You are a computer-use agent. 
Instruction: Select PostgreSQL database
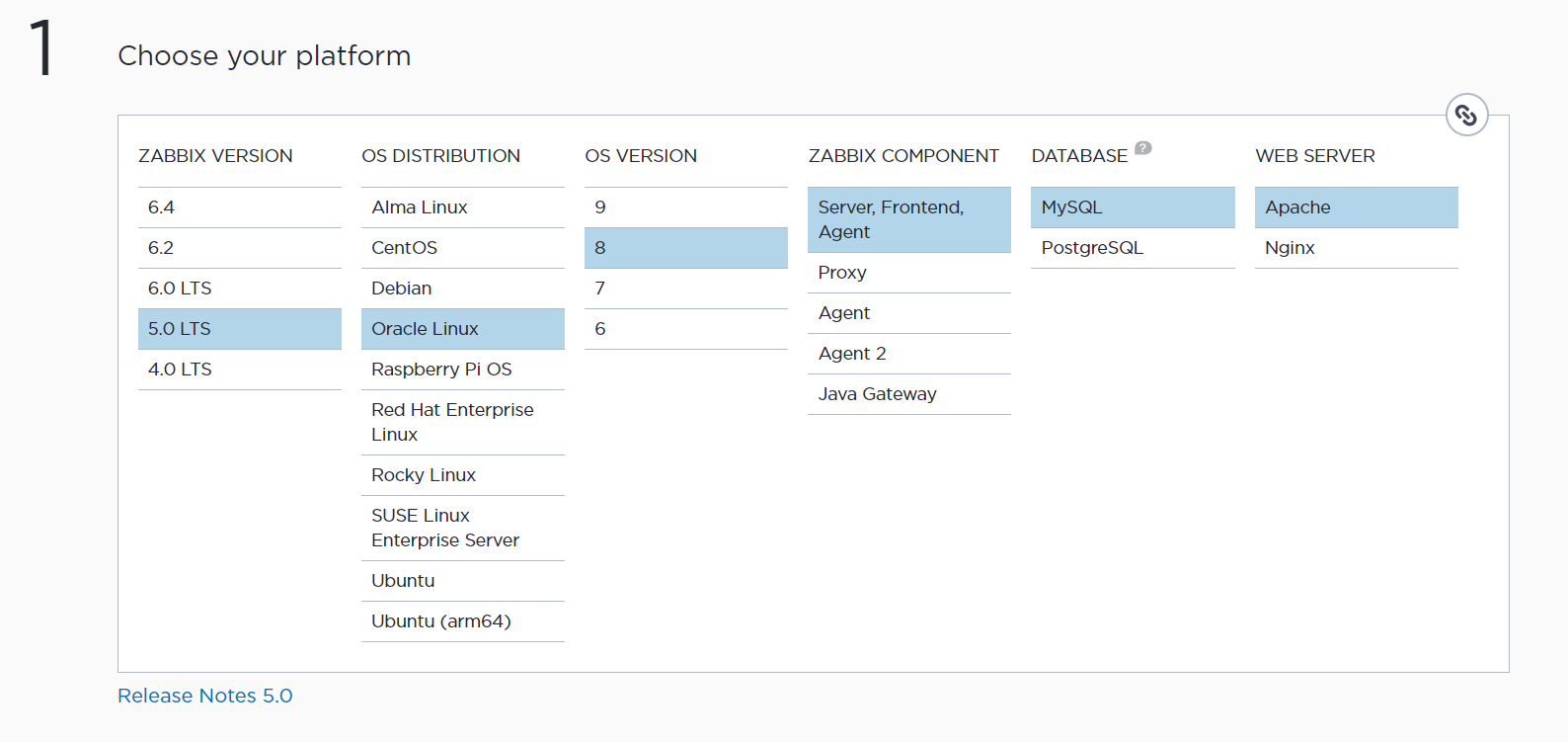[1133, 248]
